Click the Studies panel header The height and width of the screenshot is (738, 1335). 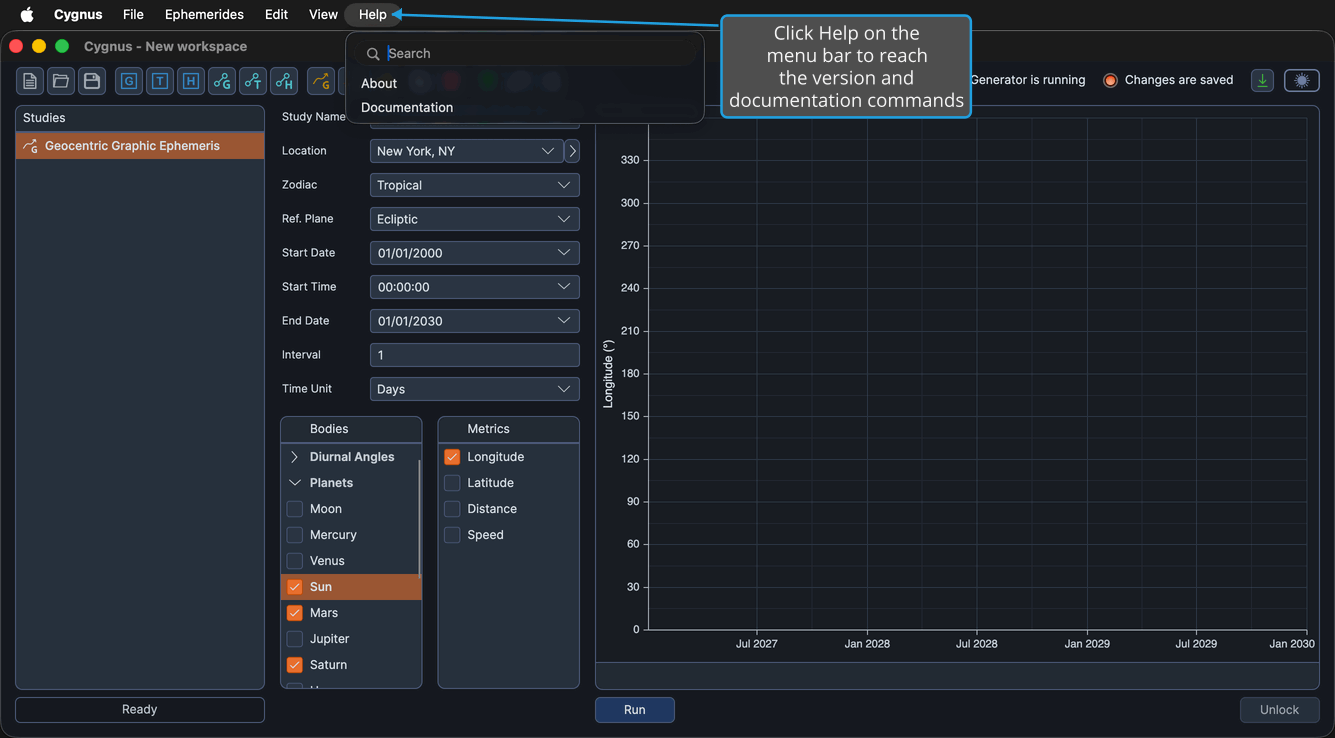140,118
